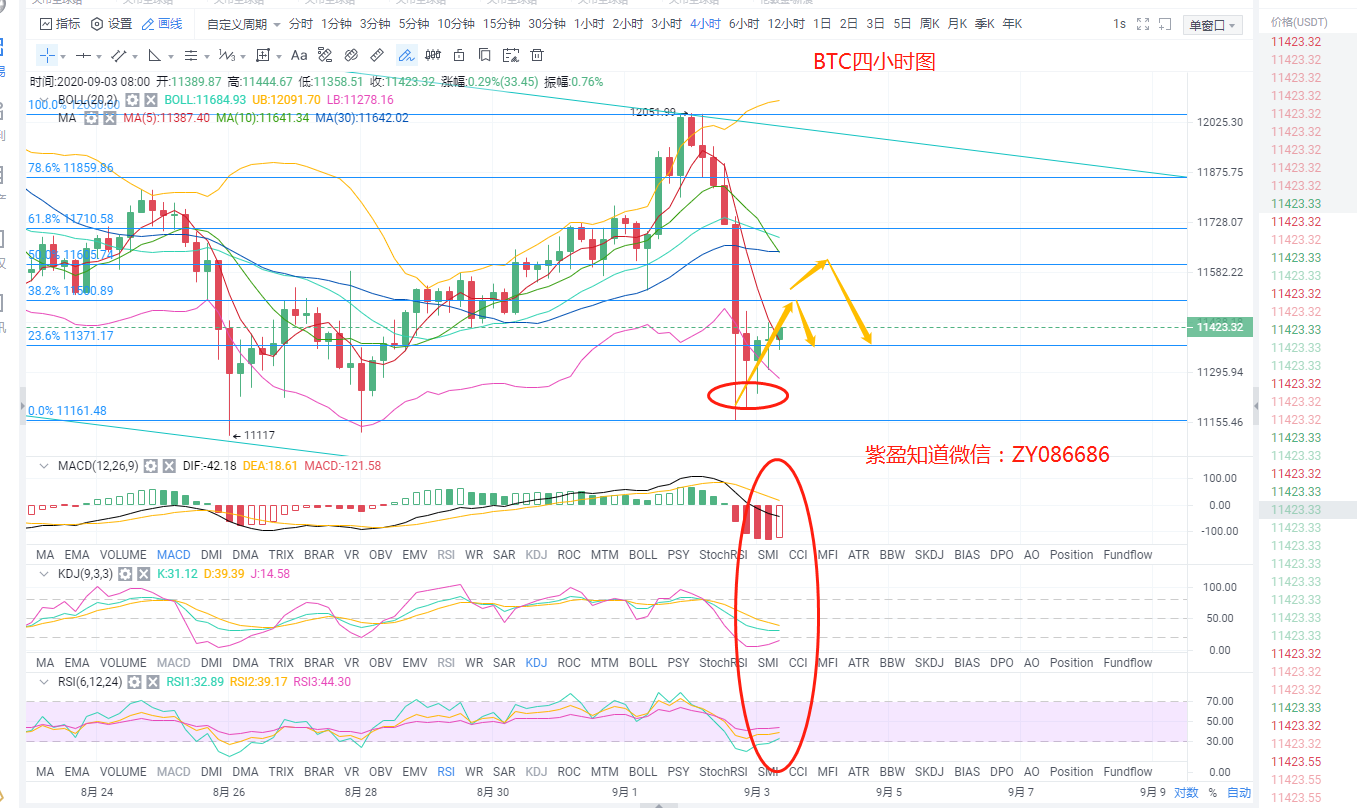Select the ruler measurement tool
Image resolution: width=1357 pixels, height=808 pixels.
[x=377, y=55]
